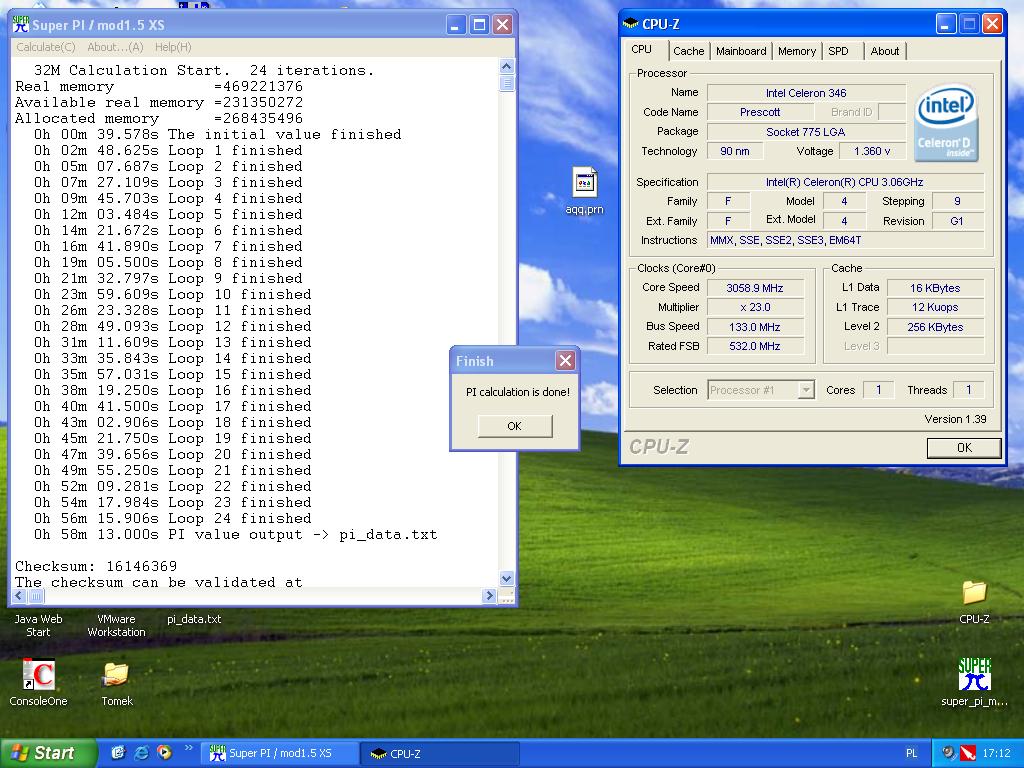
Task: Click the Checksum: 16146369 line
Action: point(96,566)
